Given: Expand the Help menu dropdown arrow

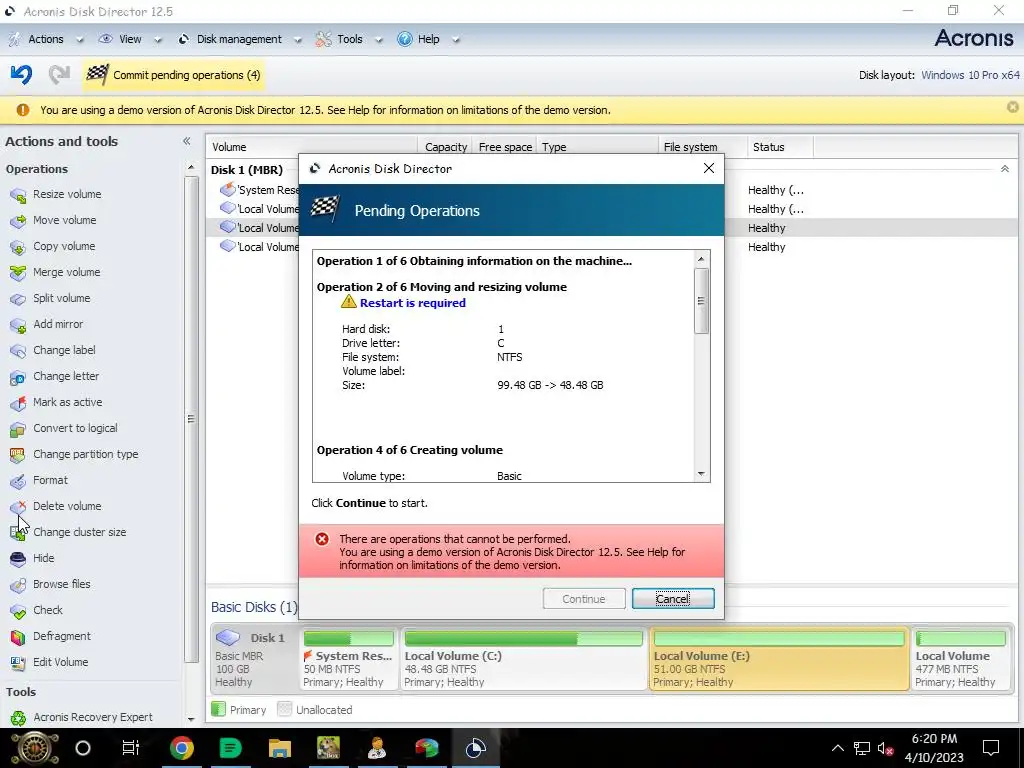Looking at the screenshot, I should tap(456, 40).
